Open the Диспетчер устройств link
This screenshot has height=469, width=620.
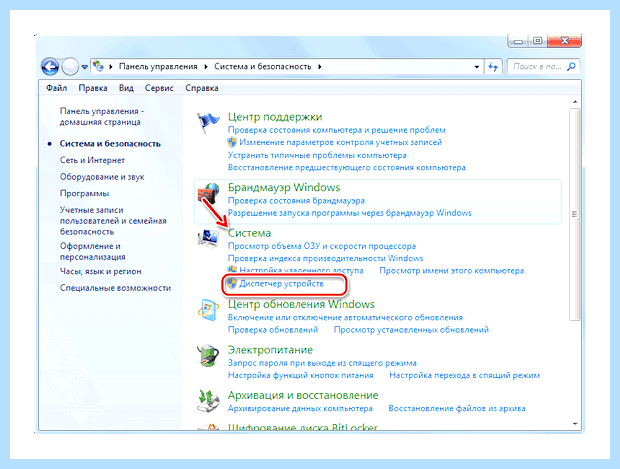click(x=281, y=284)
